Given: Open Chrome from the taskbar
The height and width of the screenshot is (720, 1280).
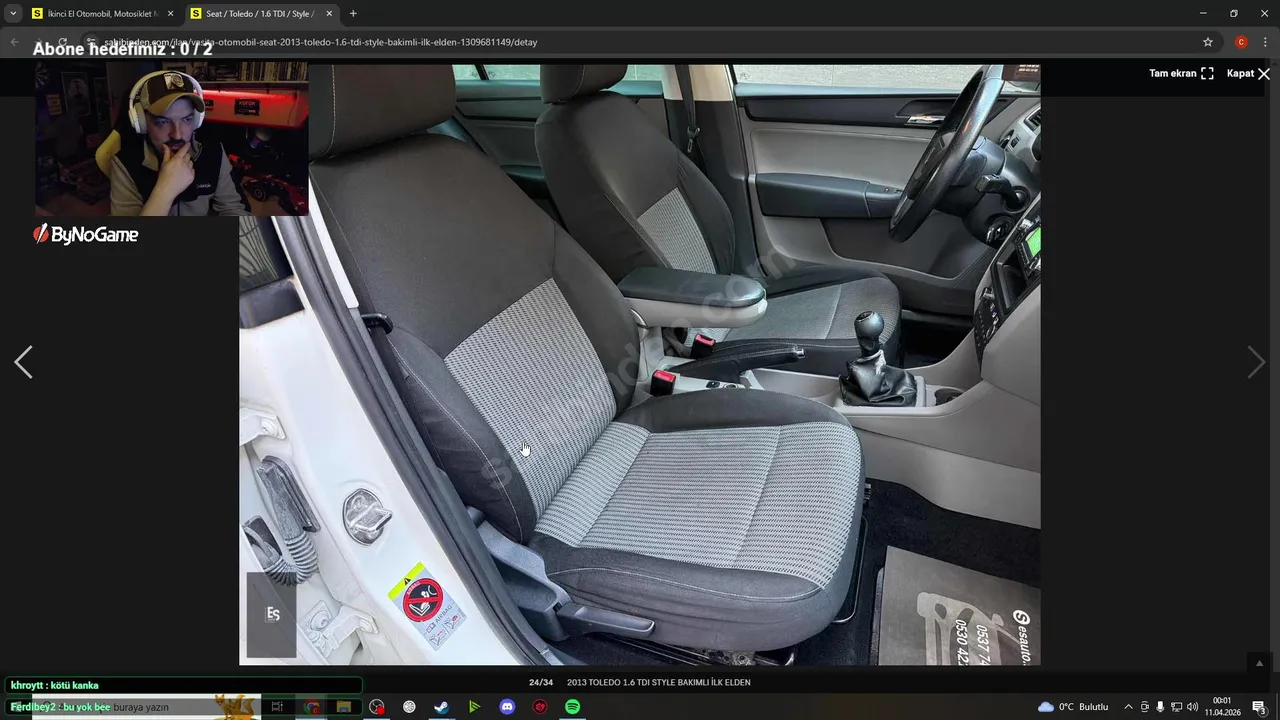Looking at the screenshot, I should tap(311, 707).
